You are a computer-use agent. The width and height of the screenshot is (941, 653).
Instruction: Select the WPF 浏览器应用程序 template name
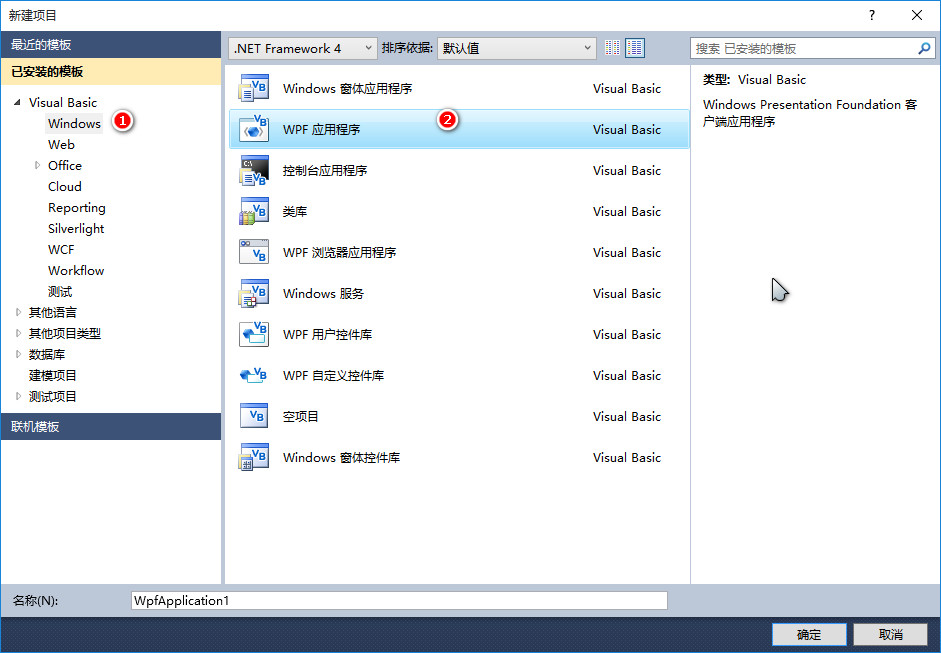340,253
